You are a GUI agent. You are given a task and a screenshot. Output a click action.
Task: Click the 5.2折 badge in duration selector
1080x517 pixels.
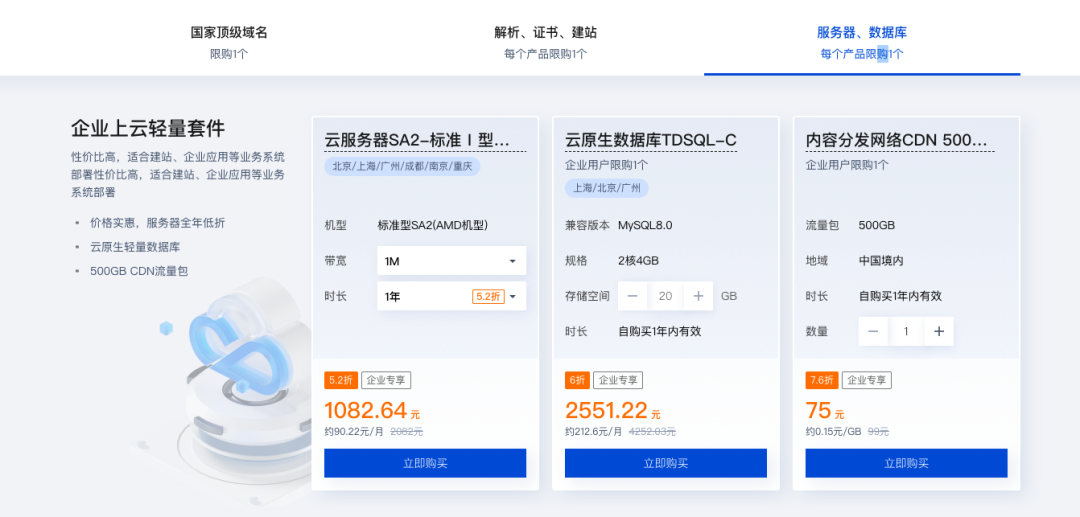point(488,297)
